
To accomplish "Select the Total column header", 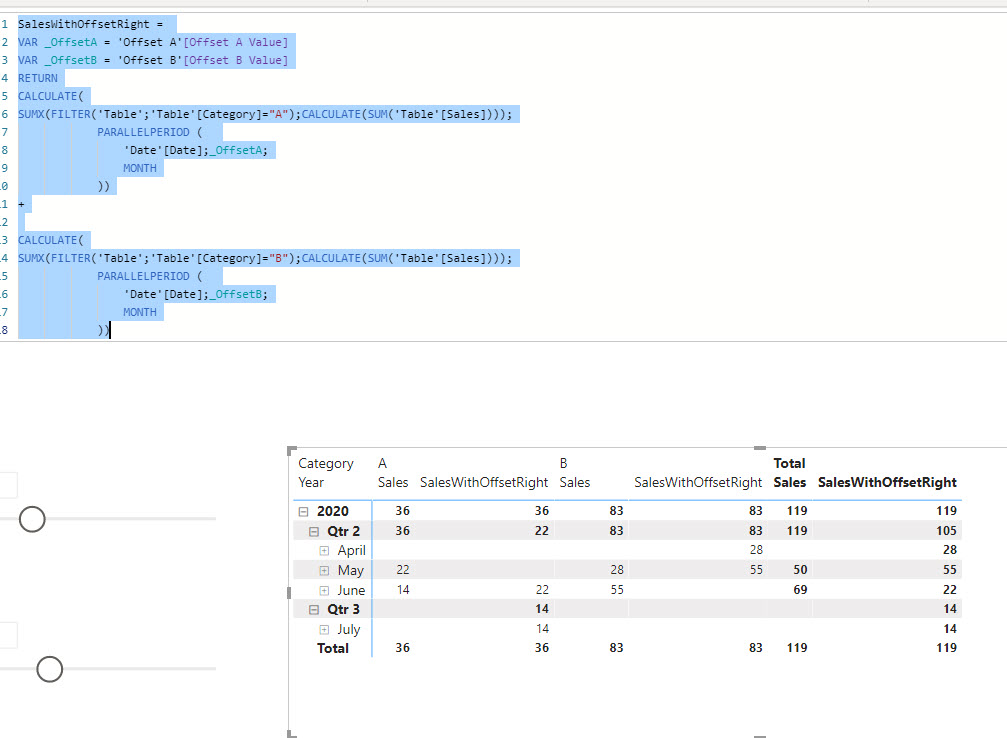I will tap(789, 463).
